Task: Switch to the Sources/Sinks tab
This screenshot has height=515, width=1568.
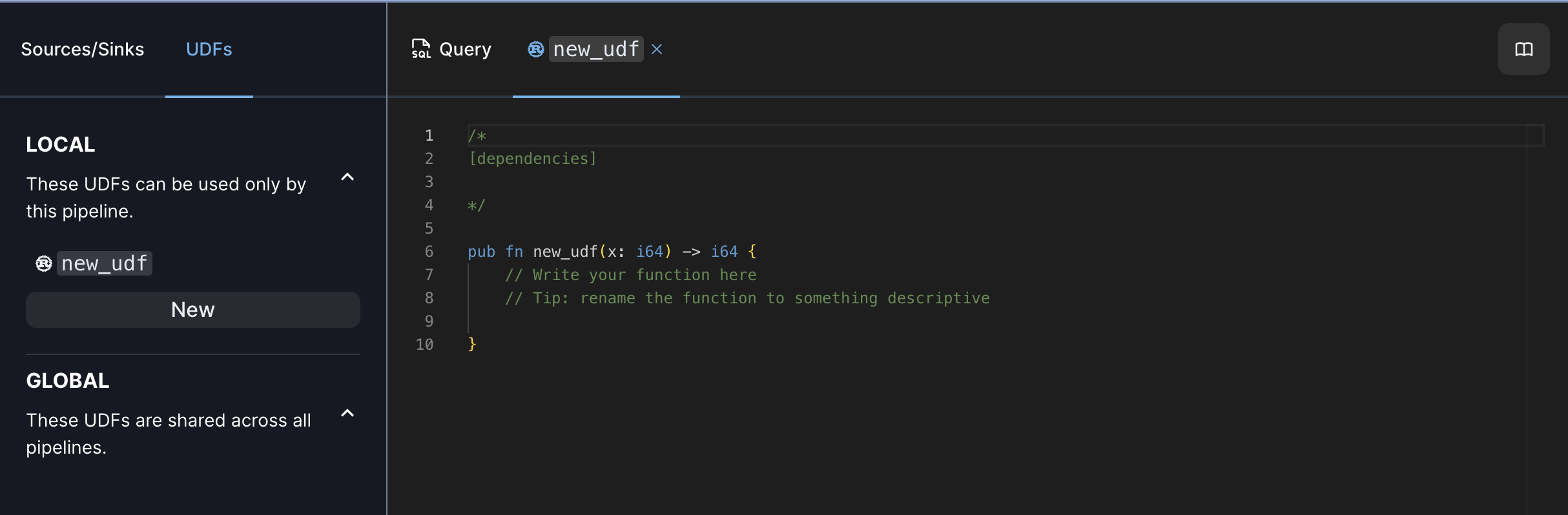Action: click(x=82, y=49)
